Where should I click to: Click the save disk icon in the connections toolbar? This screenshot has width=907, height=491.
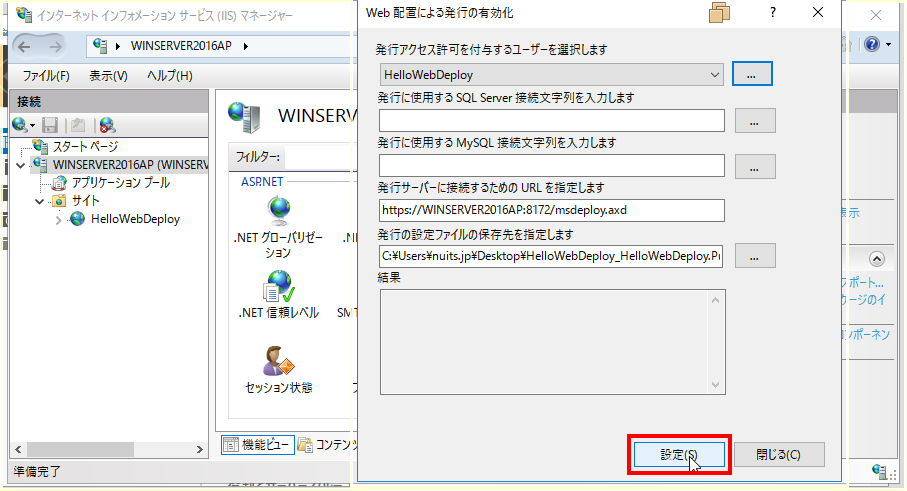click(x=50, y=125)
